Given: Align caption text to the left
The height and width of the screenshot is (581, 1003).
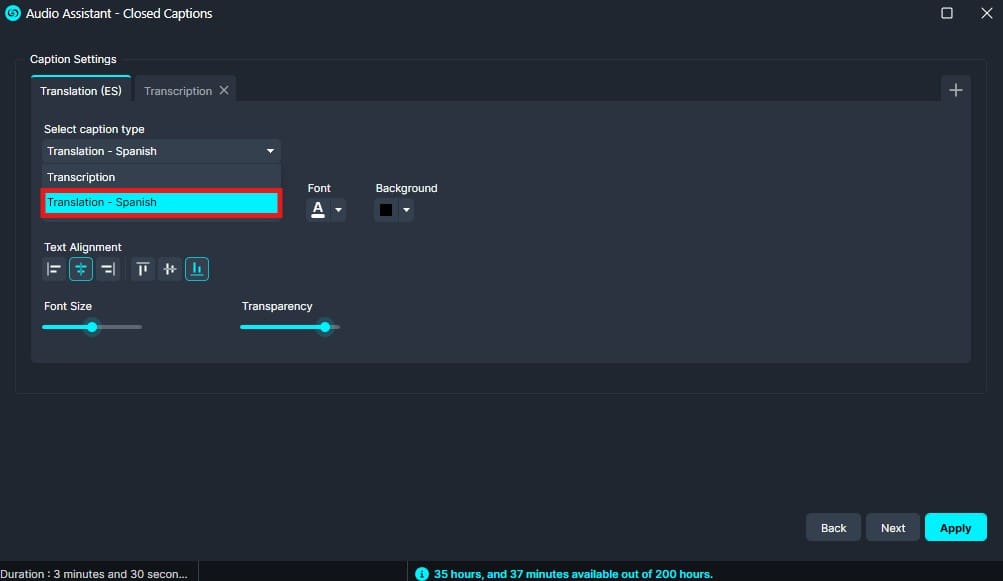Looking at the screenshot, I should (x=54, y=269).
